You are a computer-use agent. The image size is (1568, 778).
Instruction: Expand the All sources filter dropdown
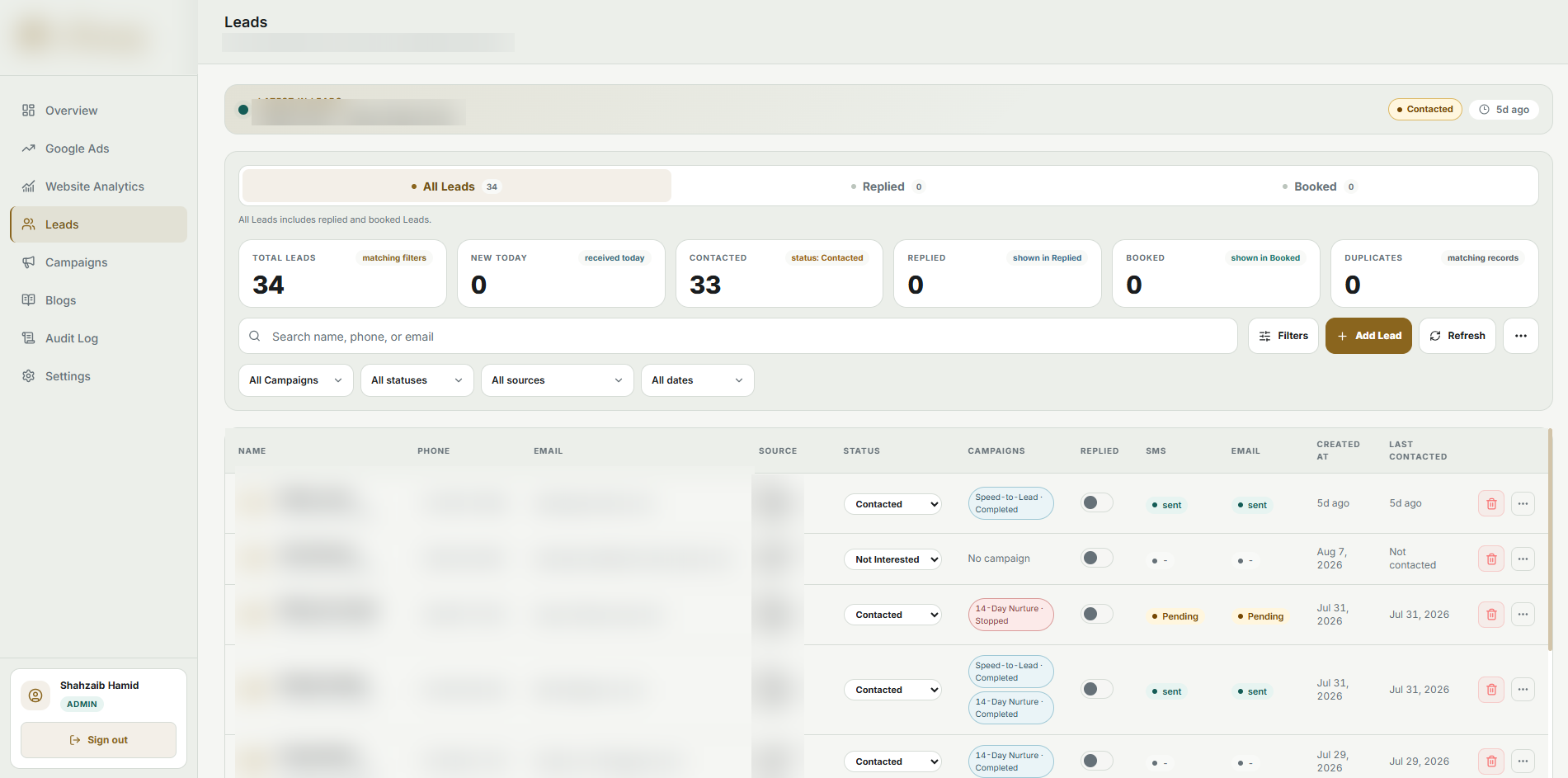(558, 380)
